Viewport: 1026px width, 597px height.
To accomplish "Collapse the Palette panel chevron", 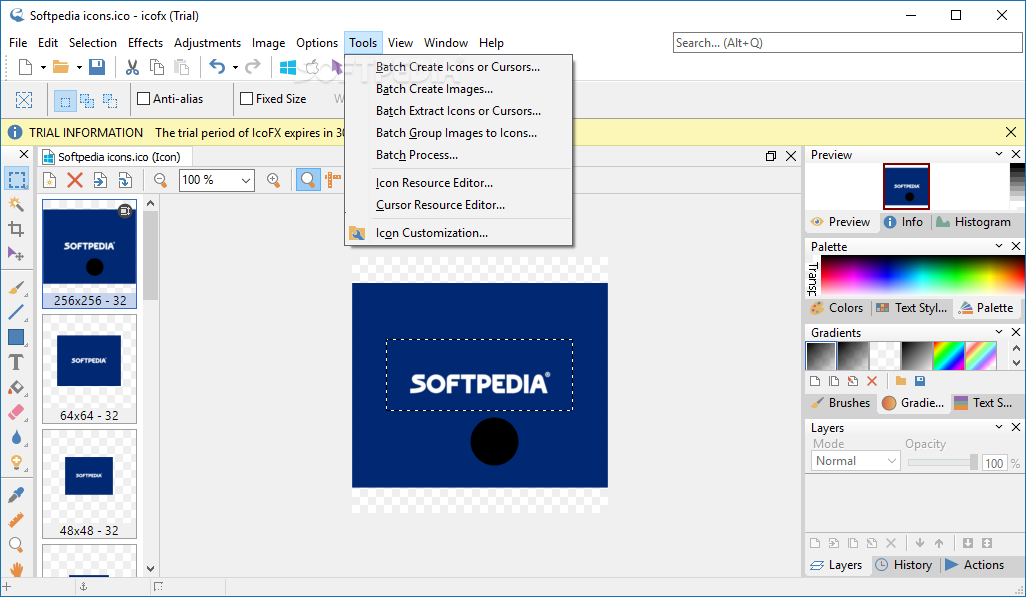I will pyautogui.click(x=999, y=246).
